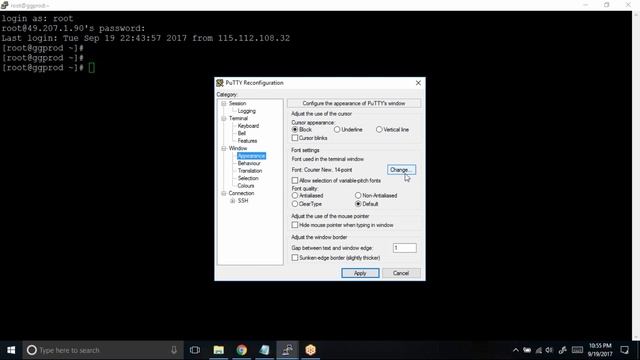Open the battery status tray icon
Viewport: 640px width, 360px height.
(x=527, y=350)
